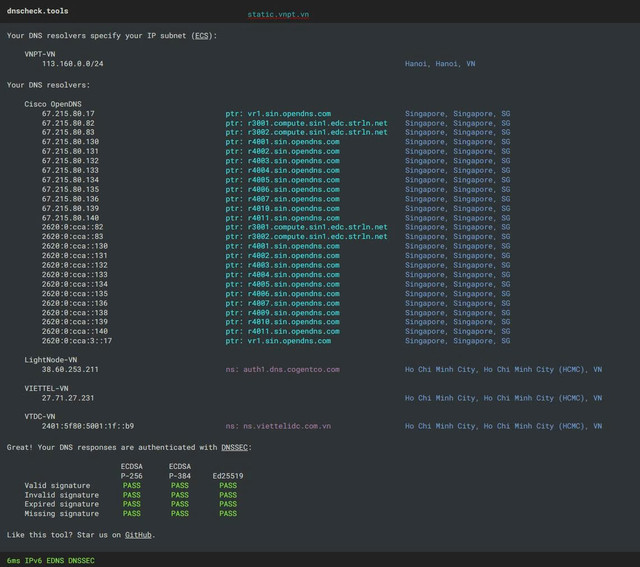This screenshot has width=640, height=567.
Task: Select IPv6 resolver 2620:0:cca:3::17
Action: [x=77, y=341]
